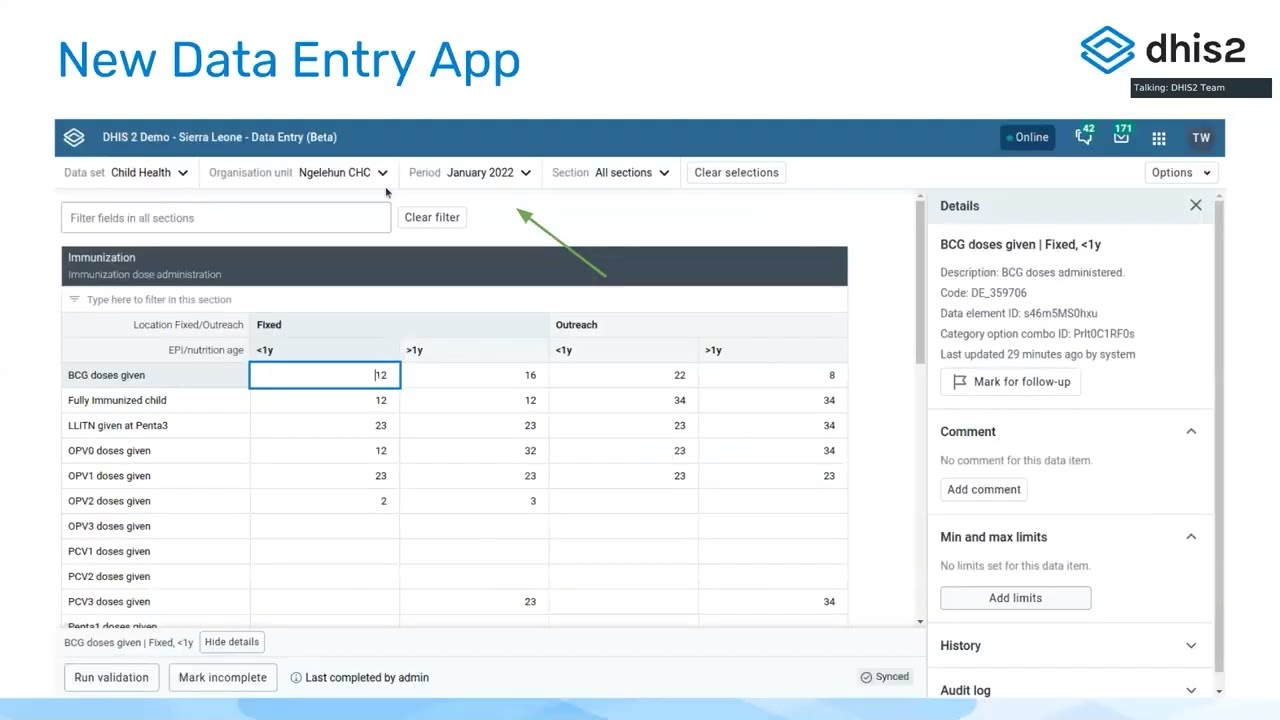Click the Mark incomplete button

[222, 677]
